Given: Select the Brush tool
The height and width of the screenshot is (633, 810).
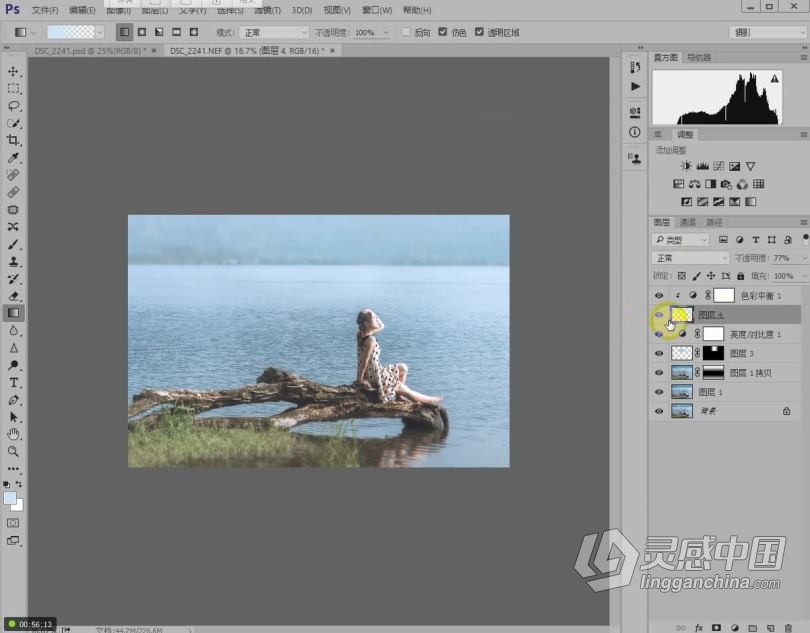Looking at the screenshot, I should (x=13, y=244).
